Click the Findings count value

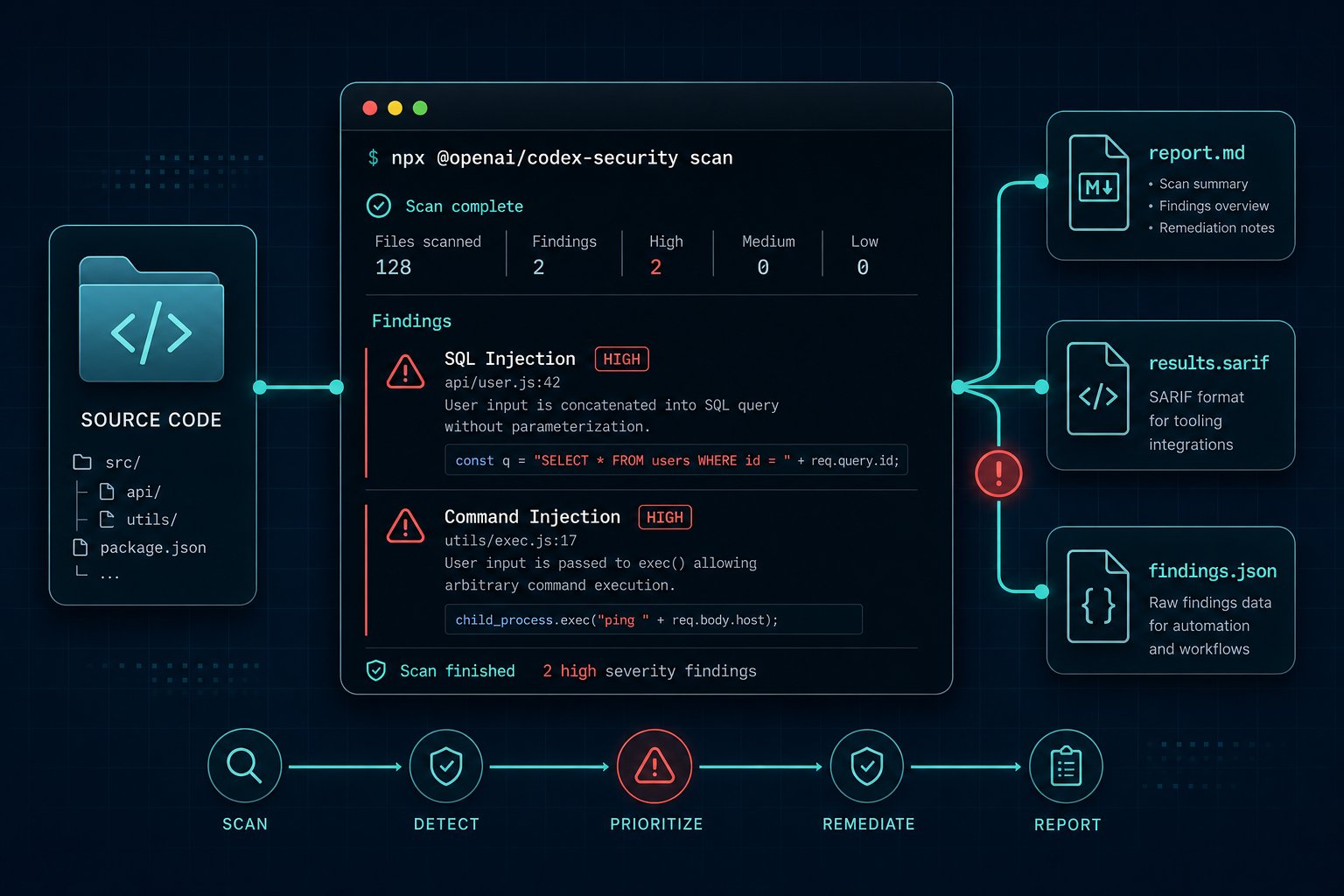point(539,268)
